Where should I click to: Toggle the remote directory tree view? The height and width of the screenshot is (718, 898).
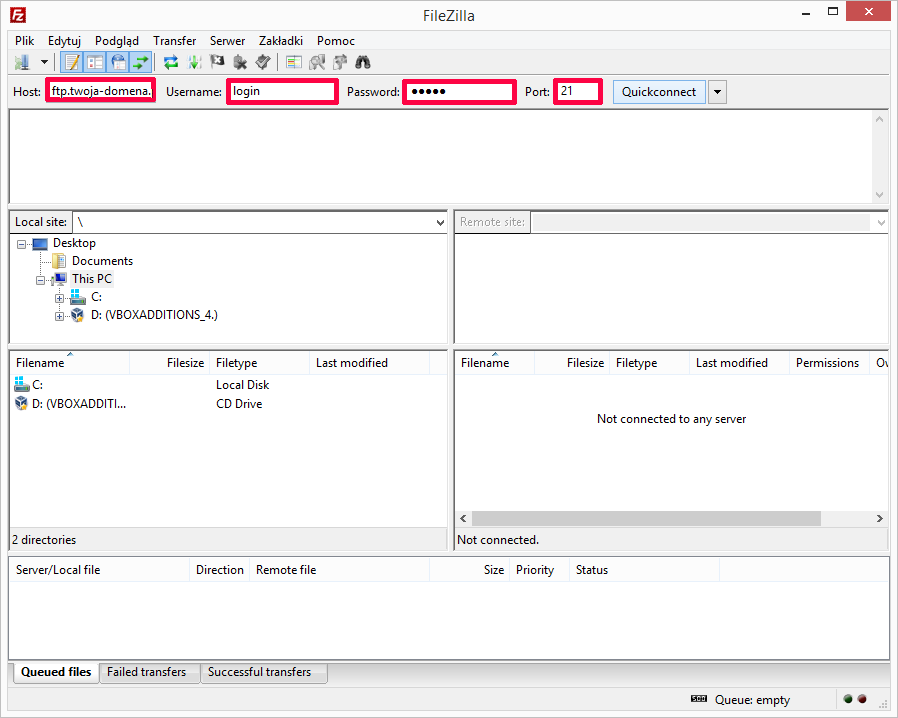tap(118, 62)
